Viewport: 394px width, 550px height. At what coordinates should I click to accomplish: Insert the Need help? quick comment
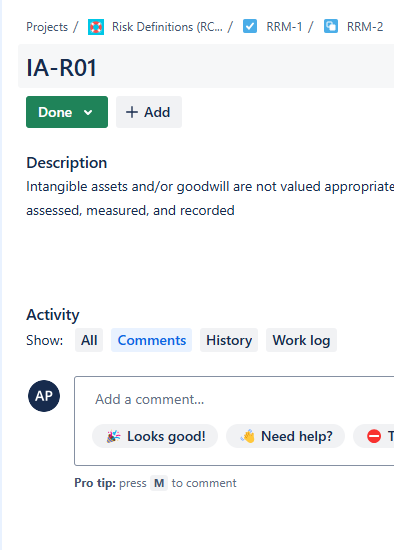286,436
